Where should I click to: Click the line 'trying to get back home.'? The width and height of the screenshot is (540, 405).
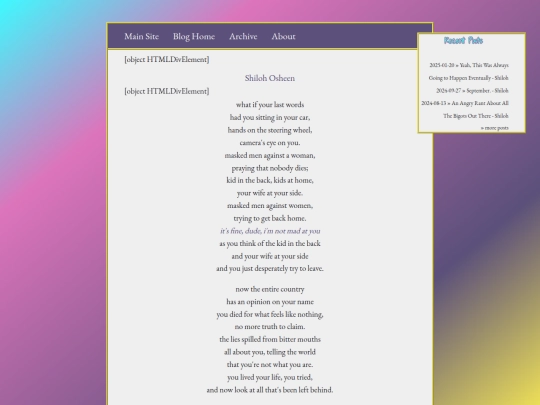(x=270, y=218)
